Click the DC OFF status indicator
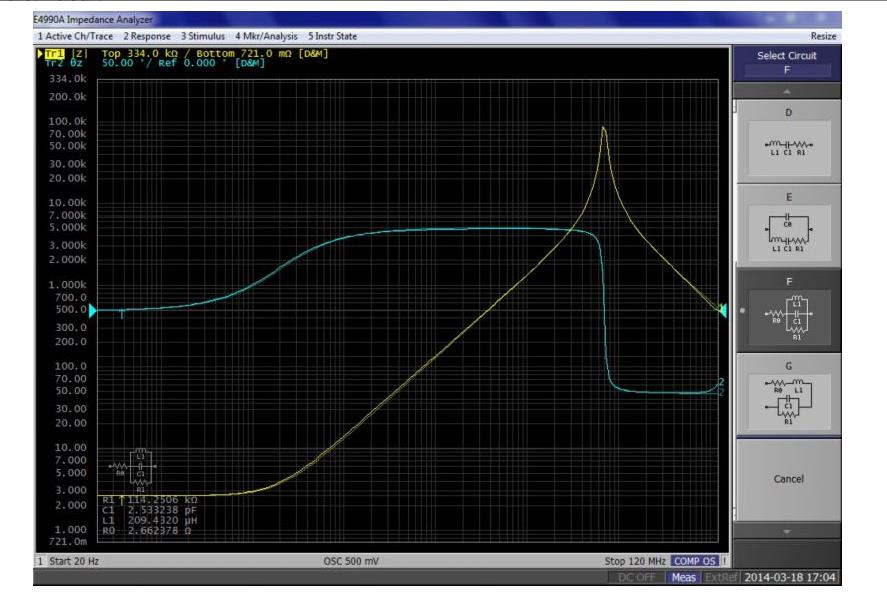The height and width of the screenshot is (602, 887). (x=636, y=578)
